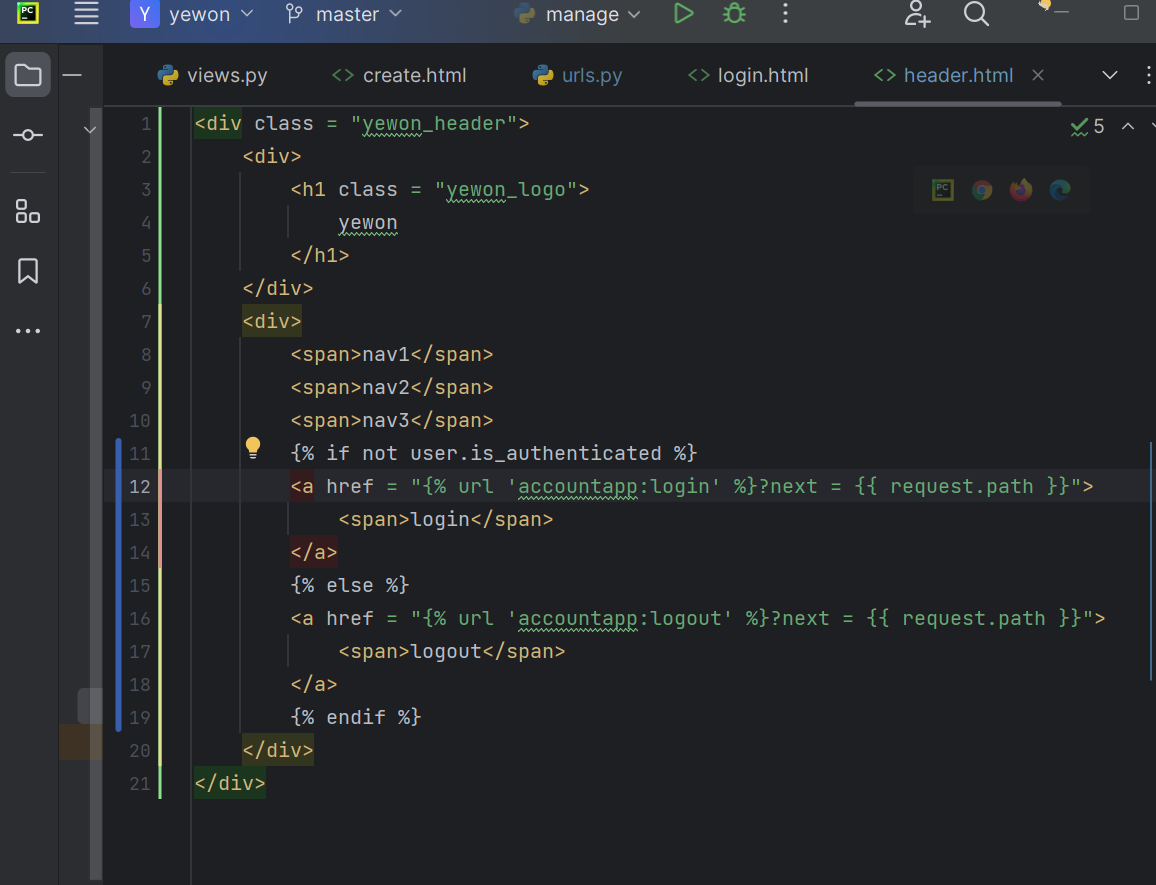Collapse the project tree chevron
This screenshot has width=1156, height=885.
tap(90, 131)
